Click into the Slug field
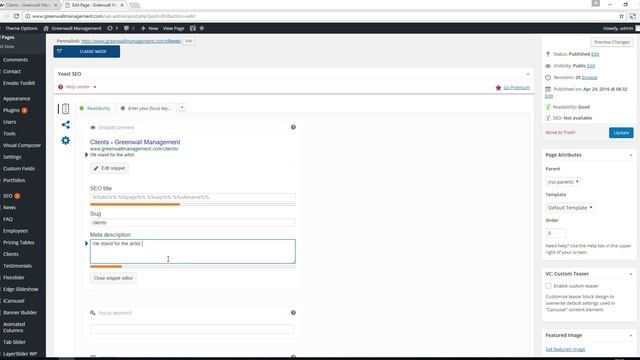The height and width of the screenshot is (360, 640). tap(193, 222)
